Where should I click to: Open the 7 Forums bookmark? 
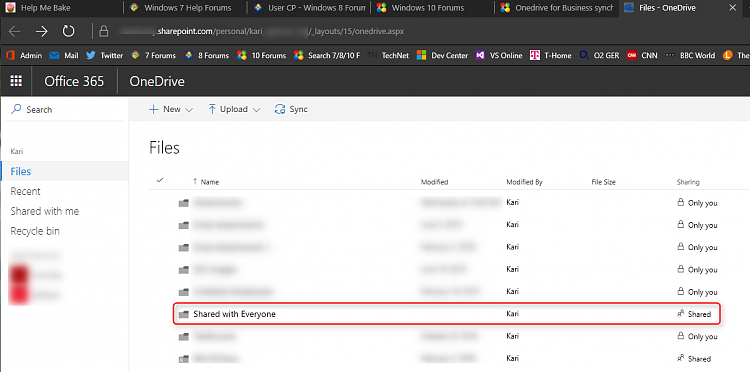click(x=153, y=55)
